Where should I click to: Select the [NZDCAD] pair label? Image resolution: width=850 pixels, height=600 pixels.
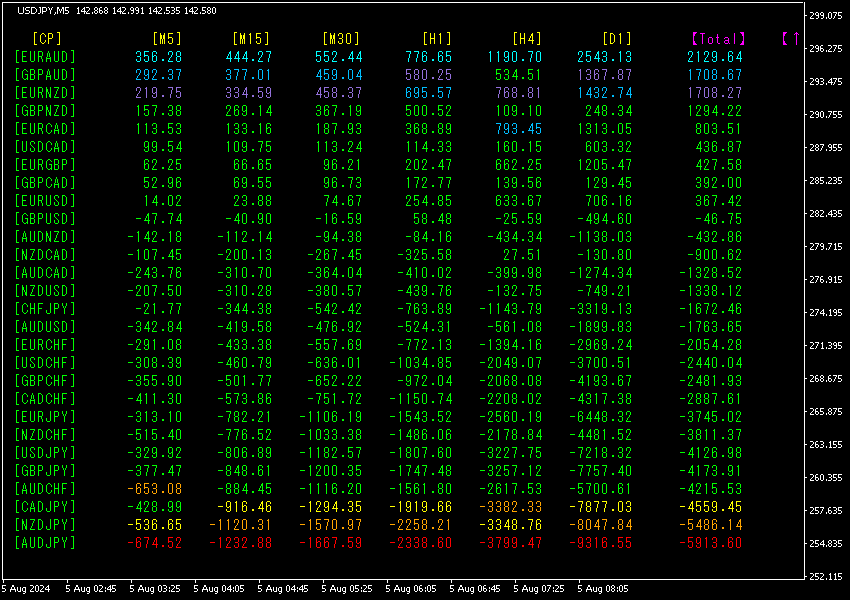[45, 254]
